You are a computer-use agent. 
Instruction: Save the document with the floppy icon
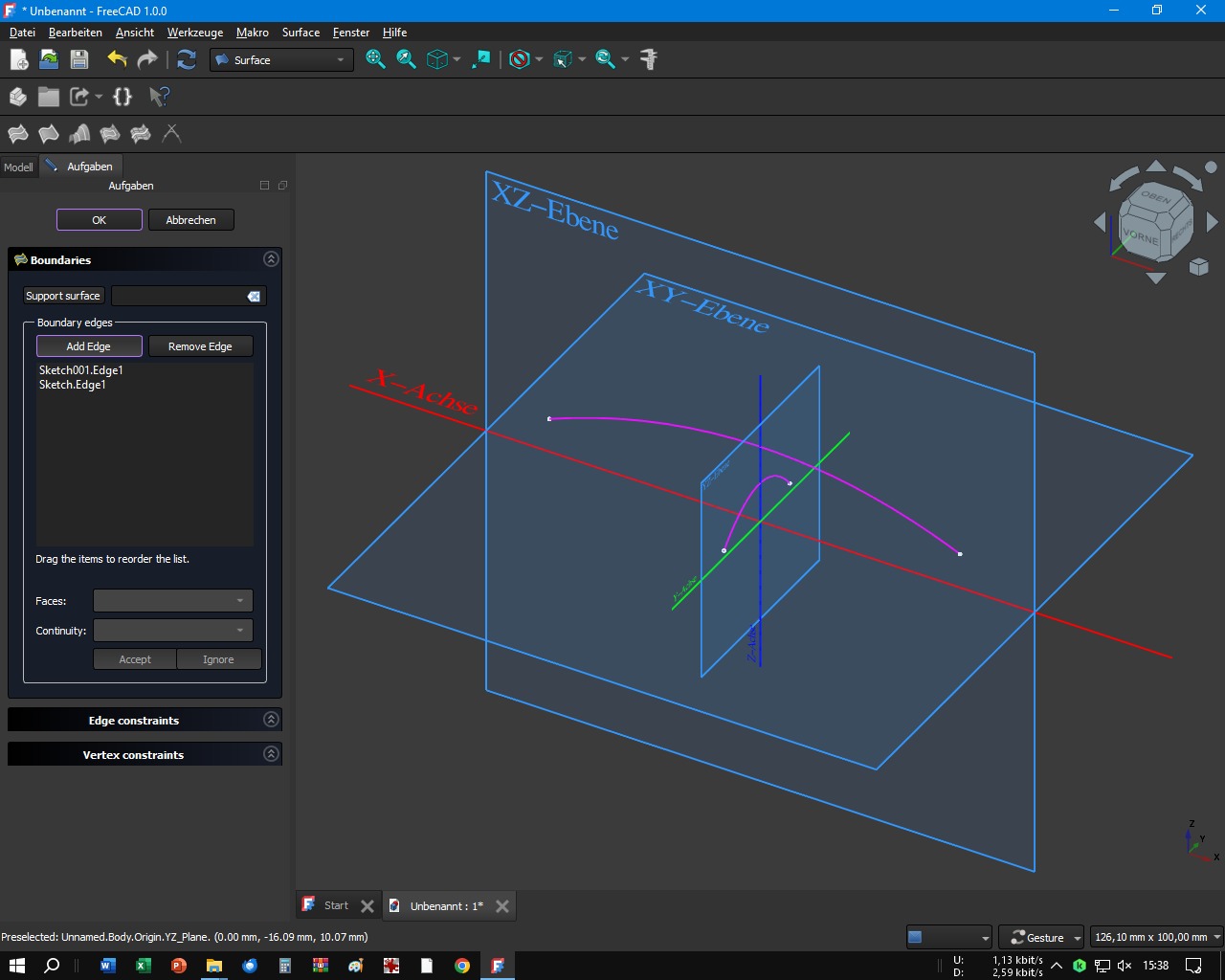point(79,59)
